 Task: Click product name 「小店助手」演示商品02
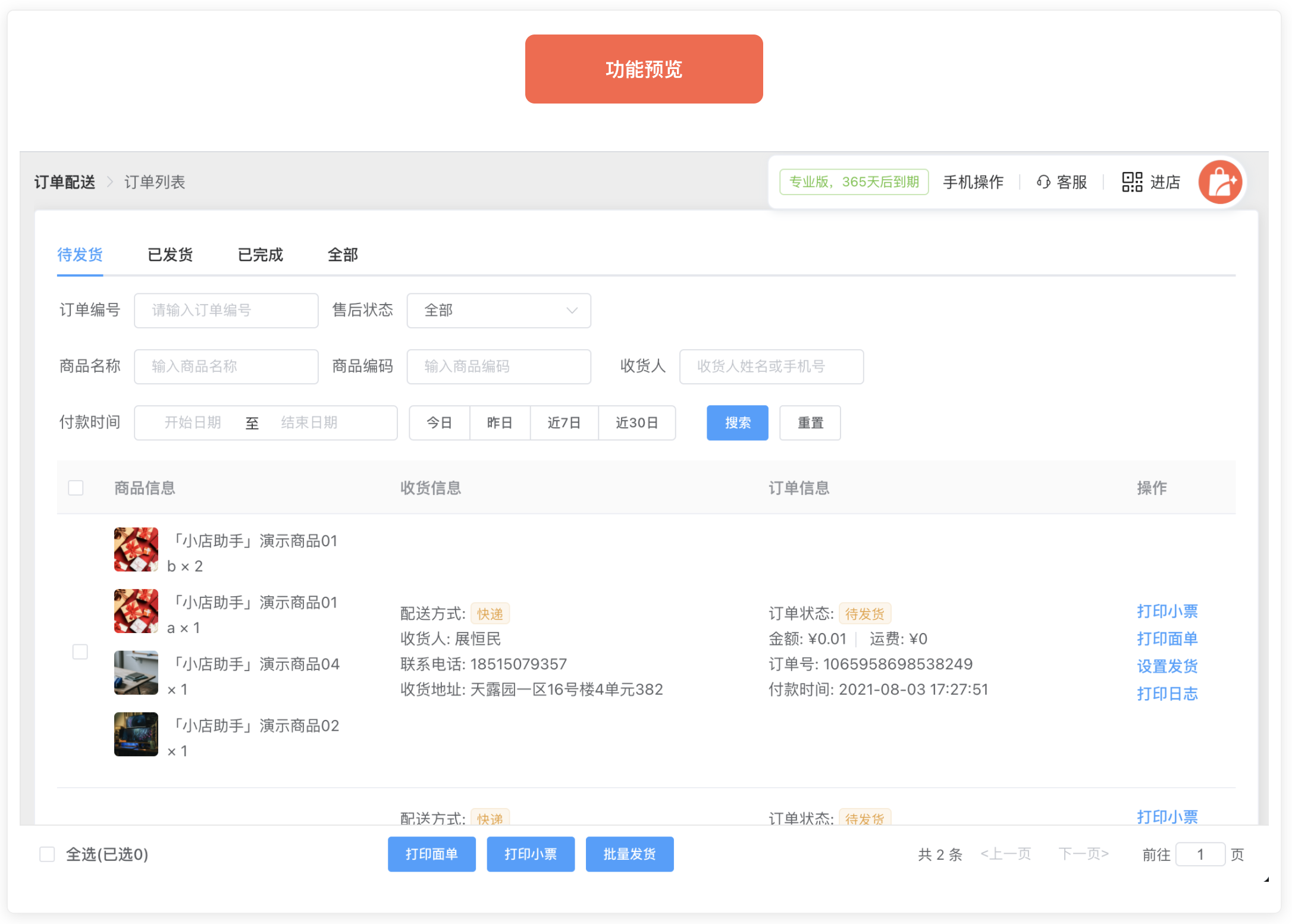(255, 726)
